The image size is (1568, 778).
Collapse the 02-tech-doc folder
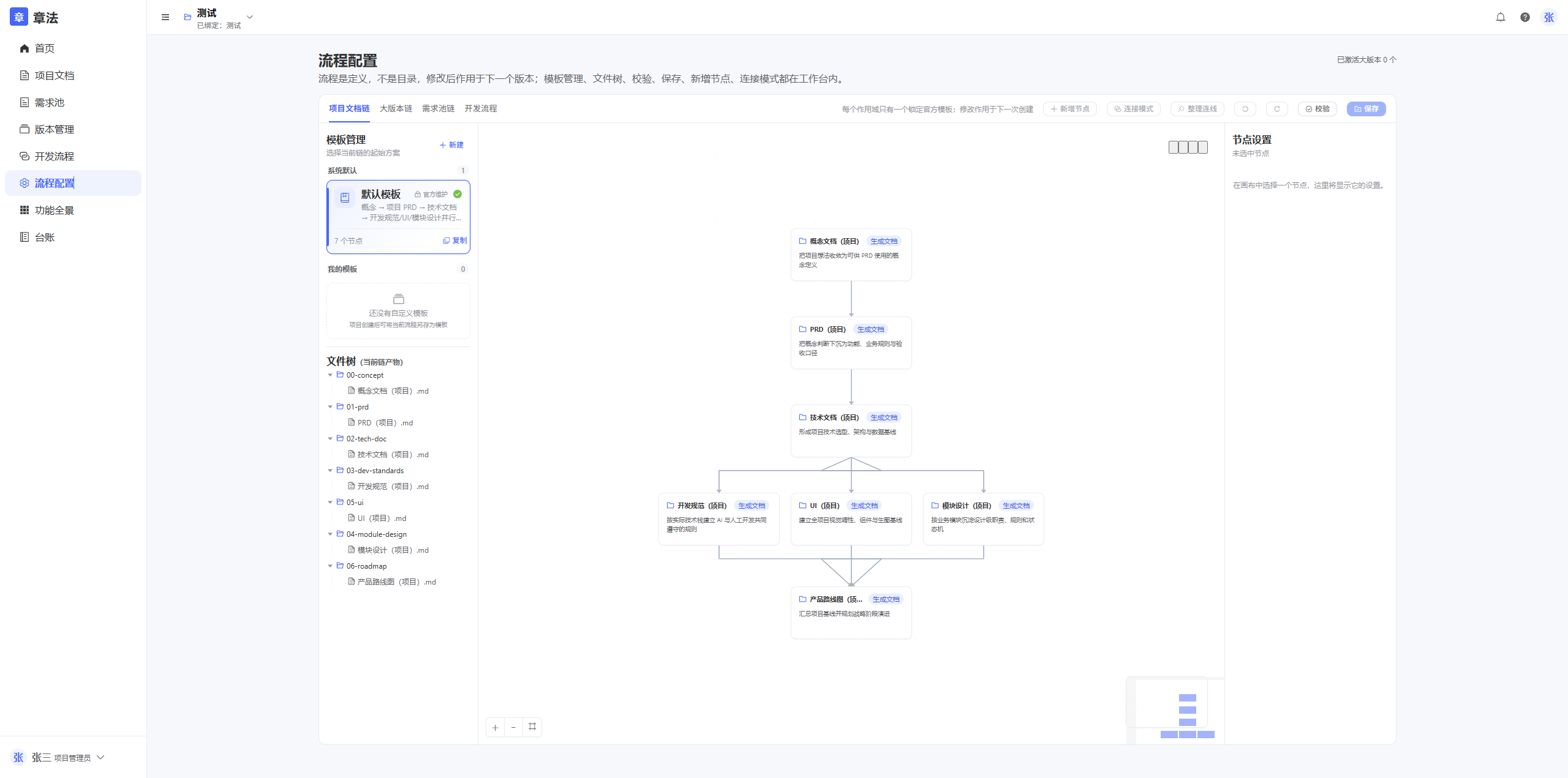tap(330, 439)
